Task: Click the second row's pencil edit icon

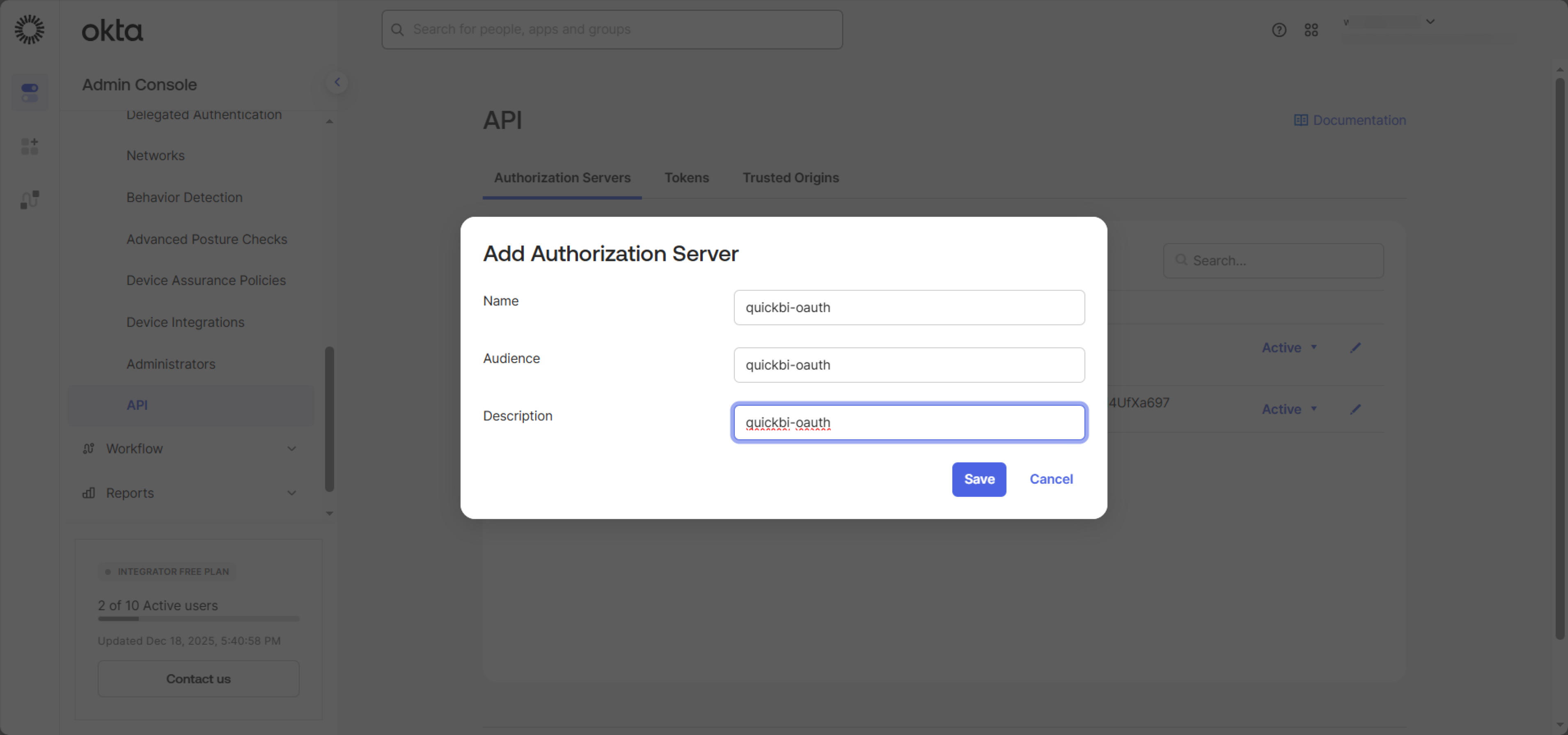Action: [x=1355, y=409]
